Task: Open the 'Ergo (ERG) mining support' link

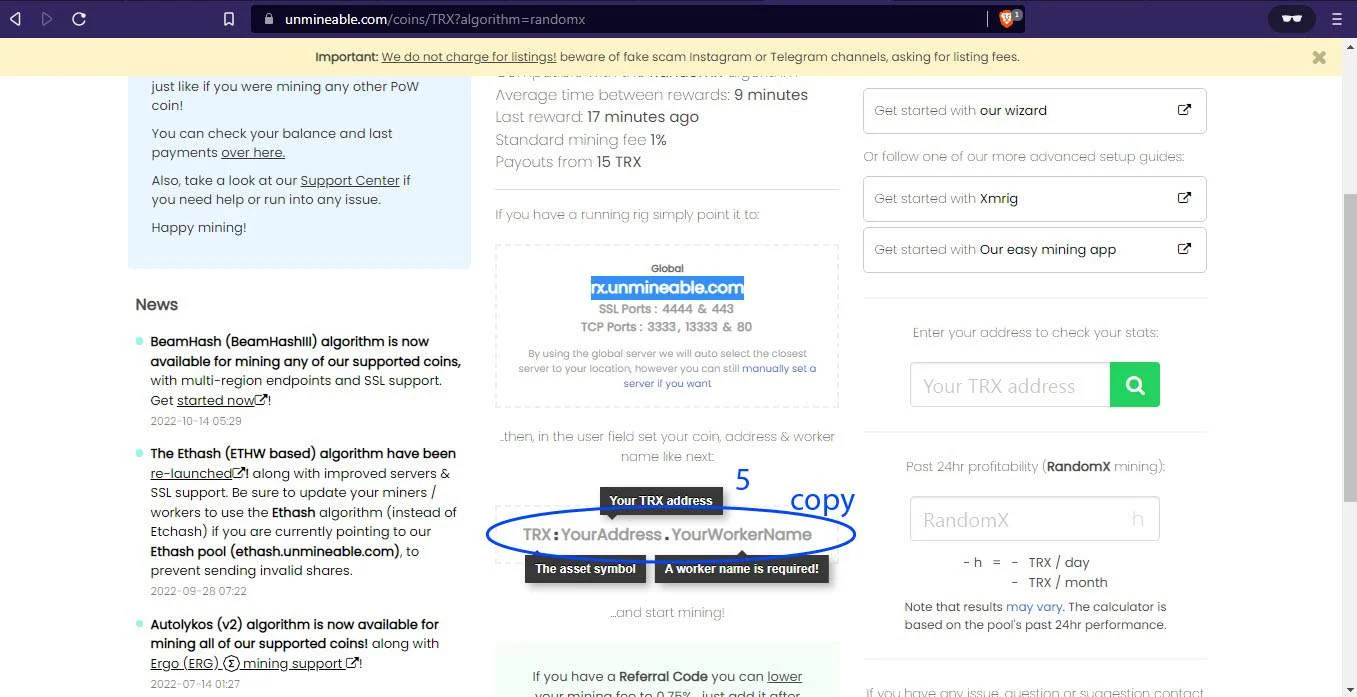Action: 255,663
